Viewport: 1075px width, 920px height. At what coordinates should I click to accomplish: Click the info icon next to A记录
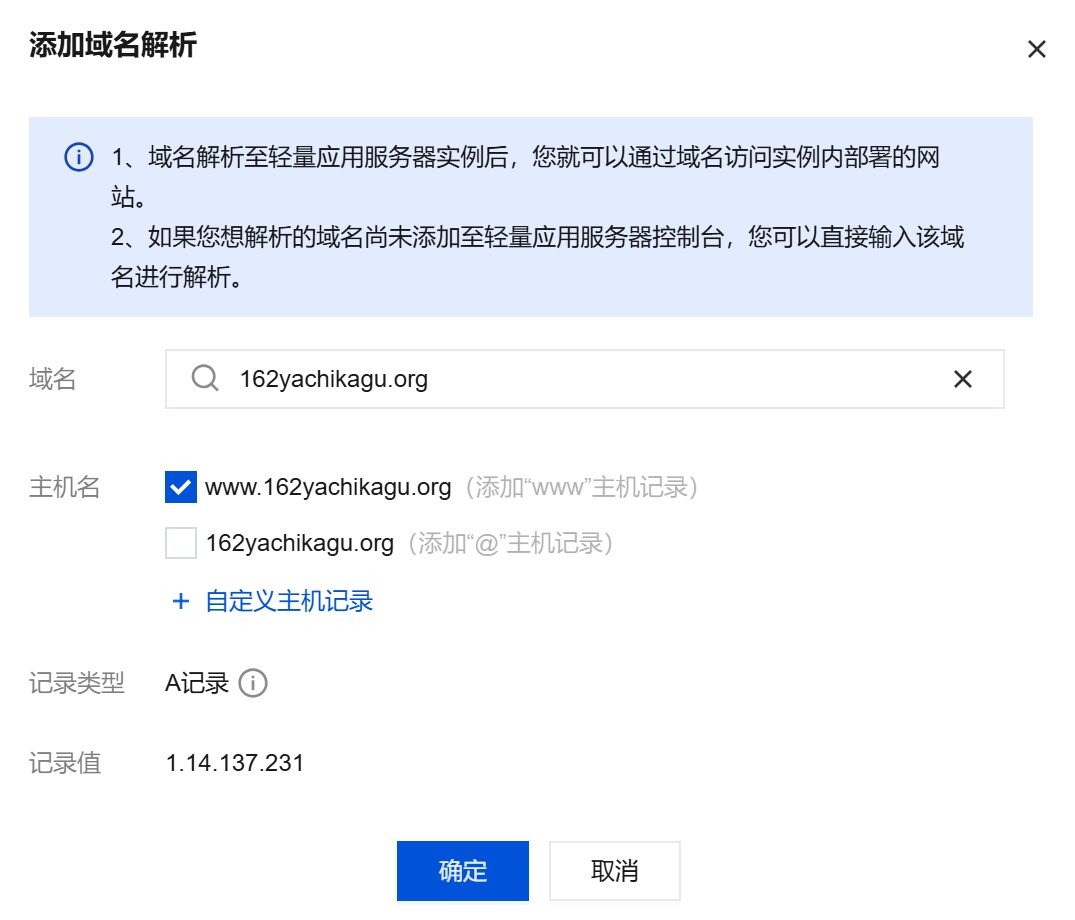coord(253,683)
